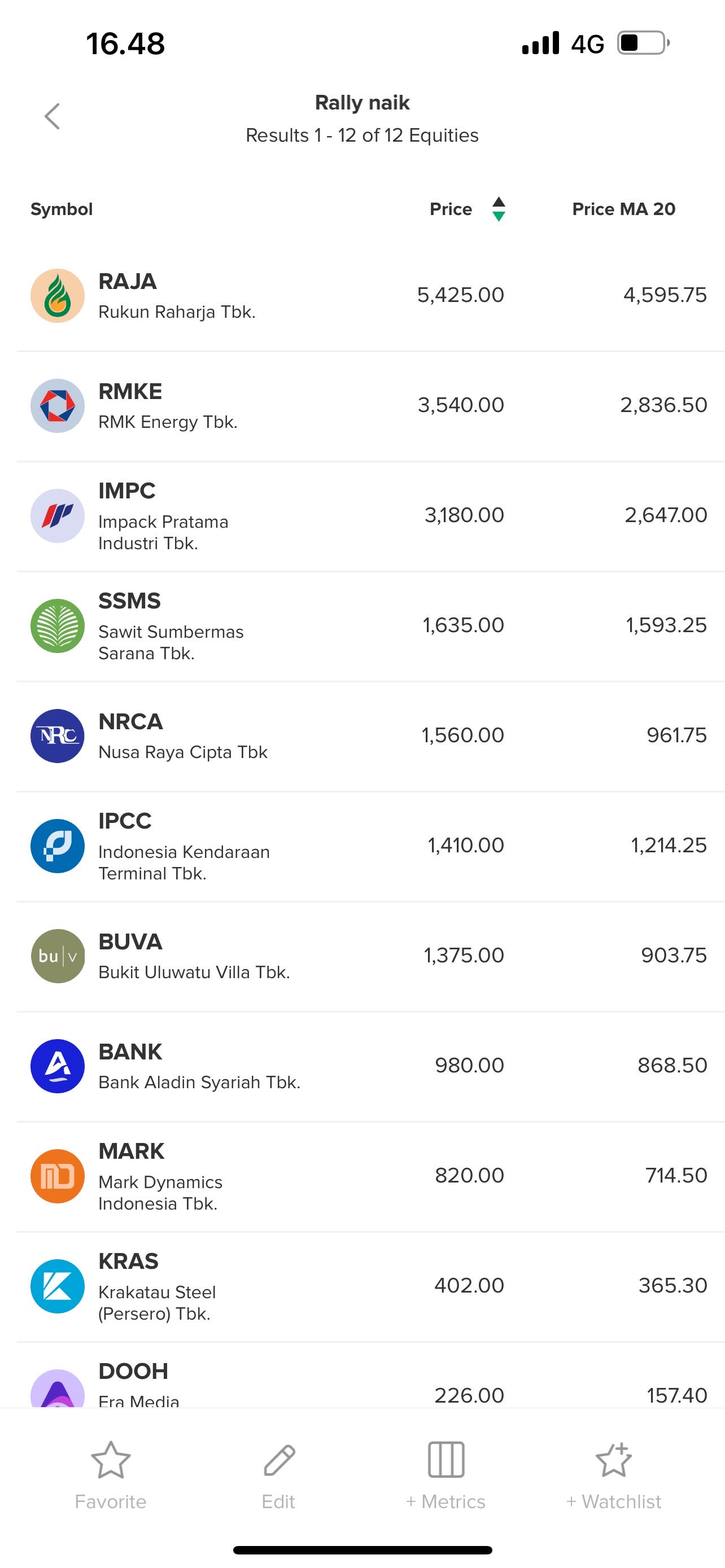Viewport: 725px width, 1568px height.
Task: Tap the Edit pencil icon
Action: click(279, 1460)
